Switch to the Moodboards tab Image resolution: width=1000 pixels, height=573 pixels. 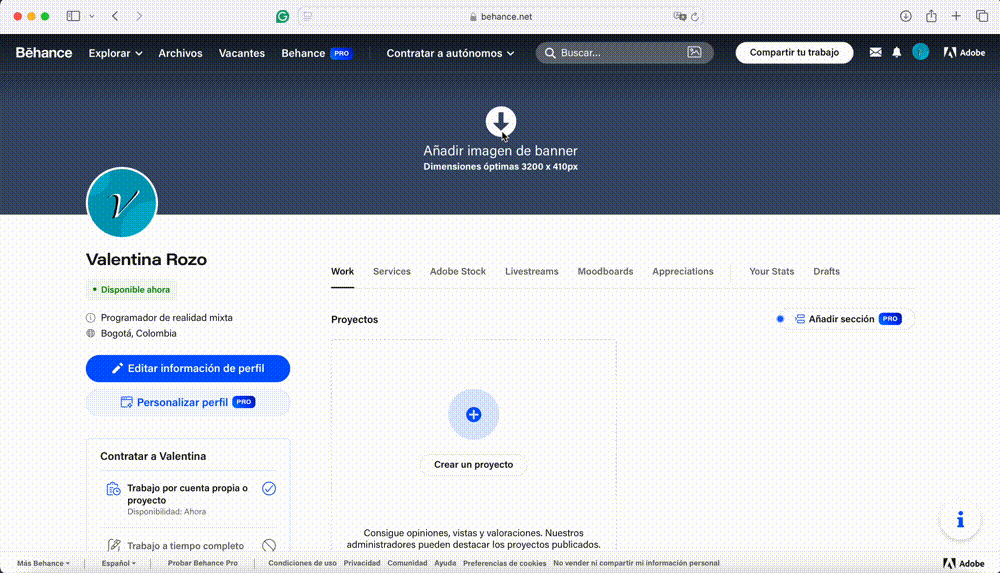(x=605, y=271)
